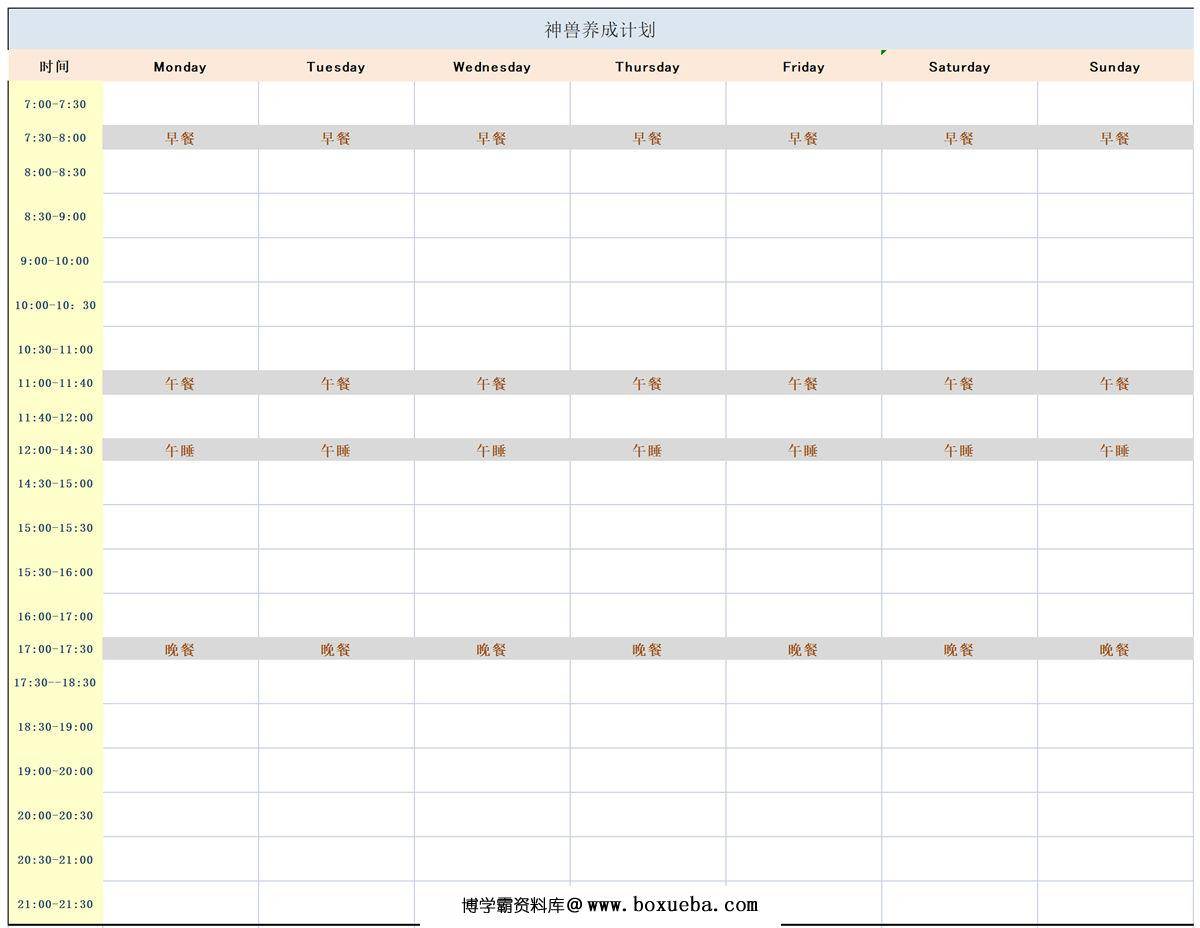Click the 9:00-10:00 time cell
This screenshot has width=1200, height=928.
[56, 260]
